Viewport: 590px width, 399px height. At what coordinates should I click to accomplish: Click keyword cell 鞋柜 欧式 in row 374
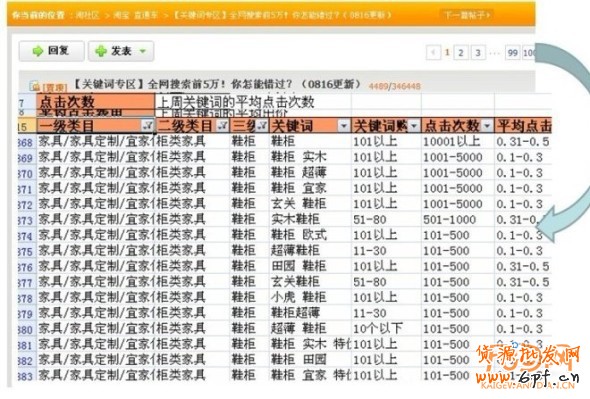(x=310, y=235)
